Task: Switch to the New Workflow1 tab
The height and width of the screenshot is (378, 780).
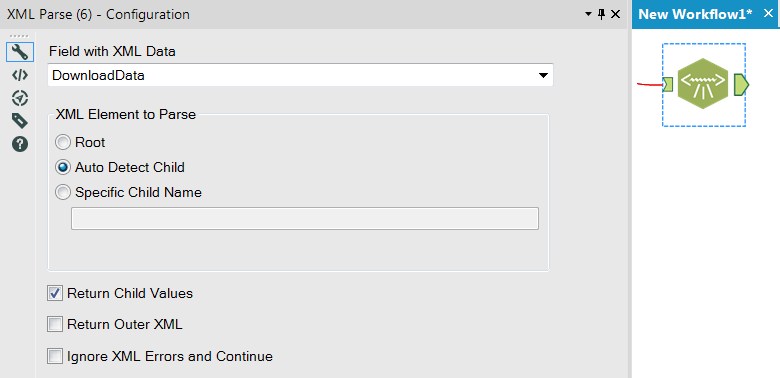Action: pyautogui.click(x=695, y=14)
